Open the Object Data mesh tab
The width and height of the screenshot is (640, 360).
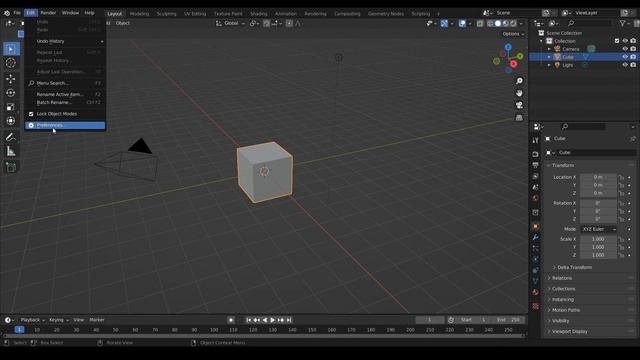pyautogui.click(x=536, y=281)
